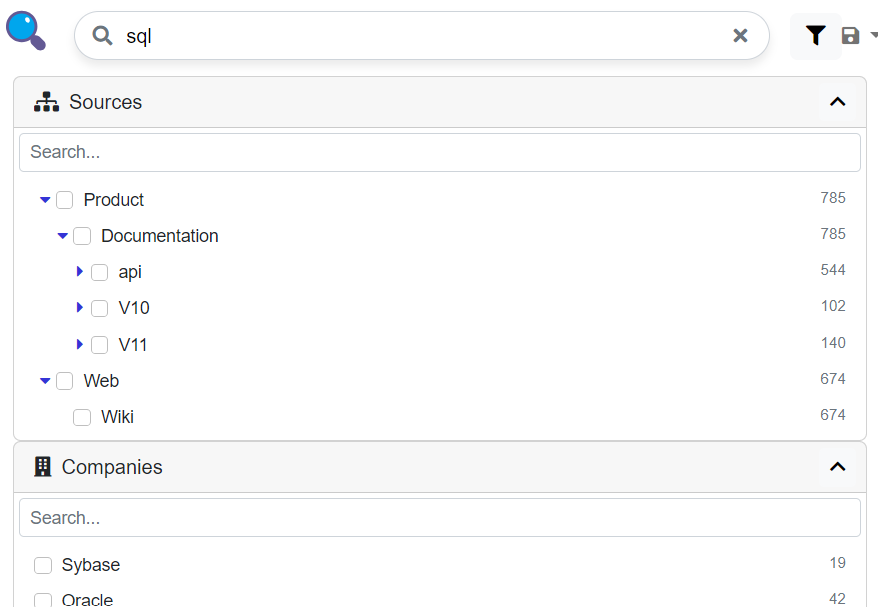Click the magnifier icon inside the search bar
The image size is (878, 607).
101,35
